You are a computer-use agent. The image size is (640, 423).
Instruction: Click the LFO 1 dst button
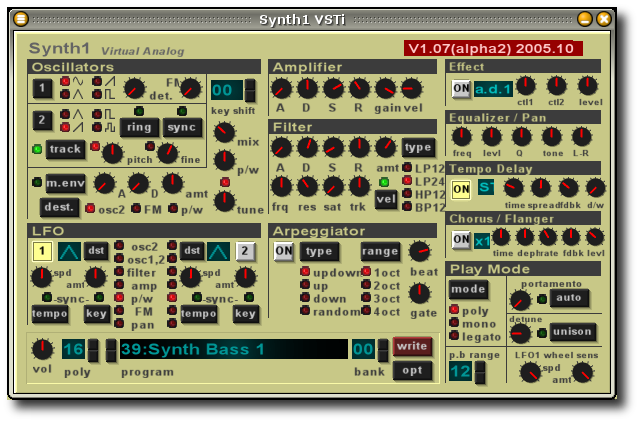(x=96, y=251)
